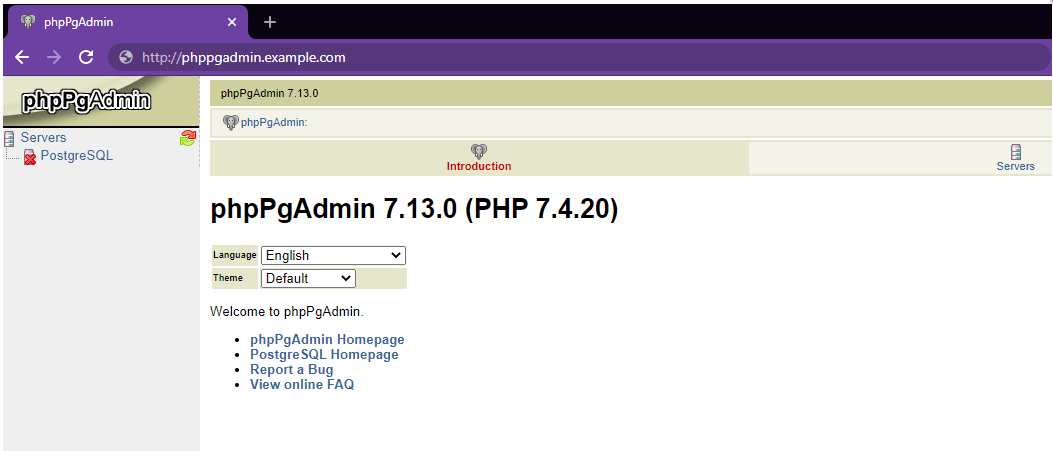Open the View online FAQ link
The image size is (1053, 451).
click(x=302, y=385)
